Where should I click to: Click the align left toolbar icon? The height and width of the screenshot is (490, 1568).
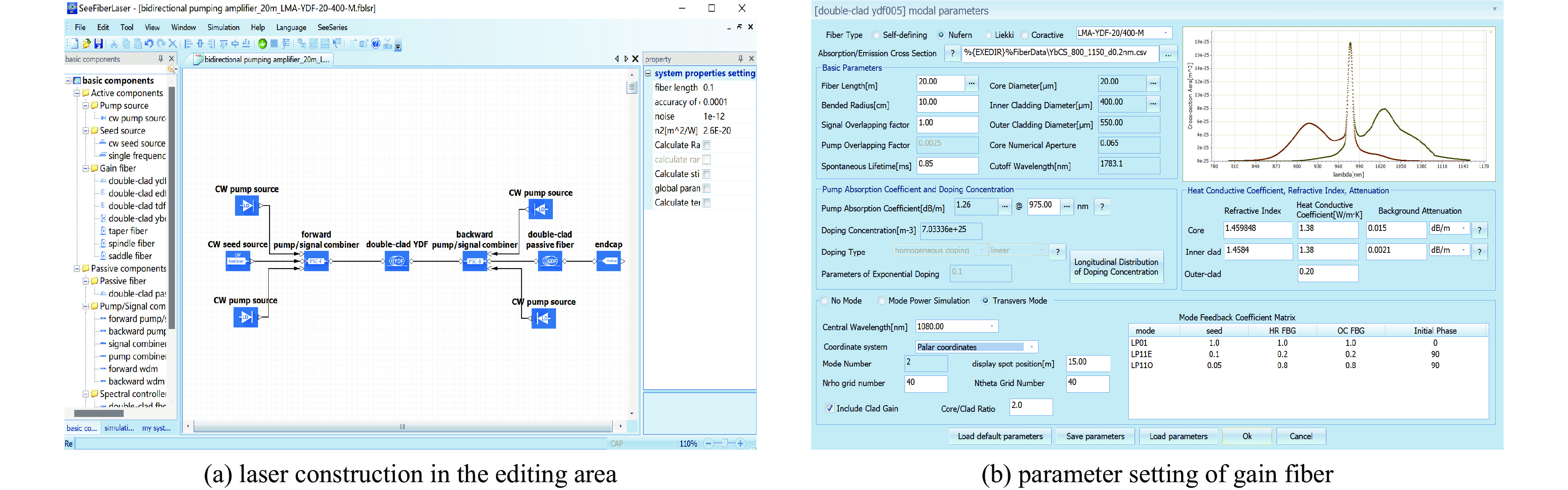(188, 44)
